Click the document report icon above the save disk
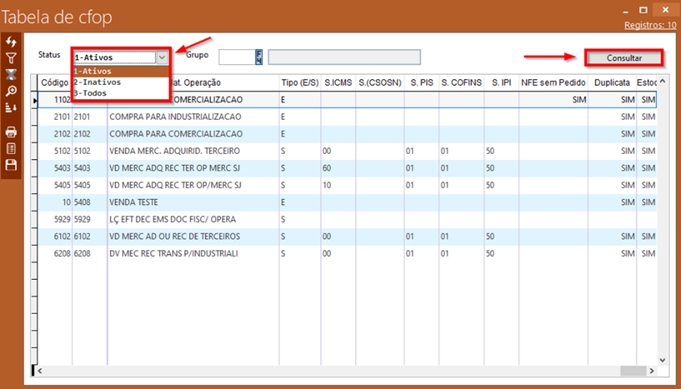Image resolution: width=681 pixels, height=389 pixels. coord(11,148)
